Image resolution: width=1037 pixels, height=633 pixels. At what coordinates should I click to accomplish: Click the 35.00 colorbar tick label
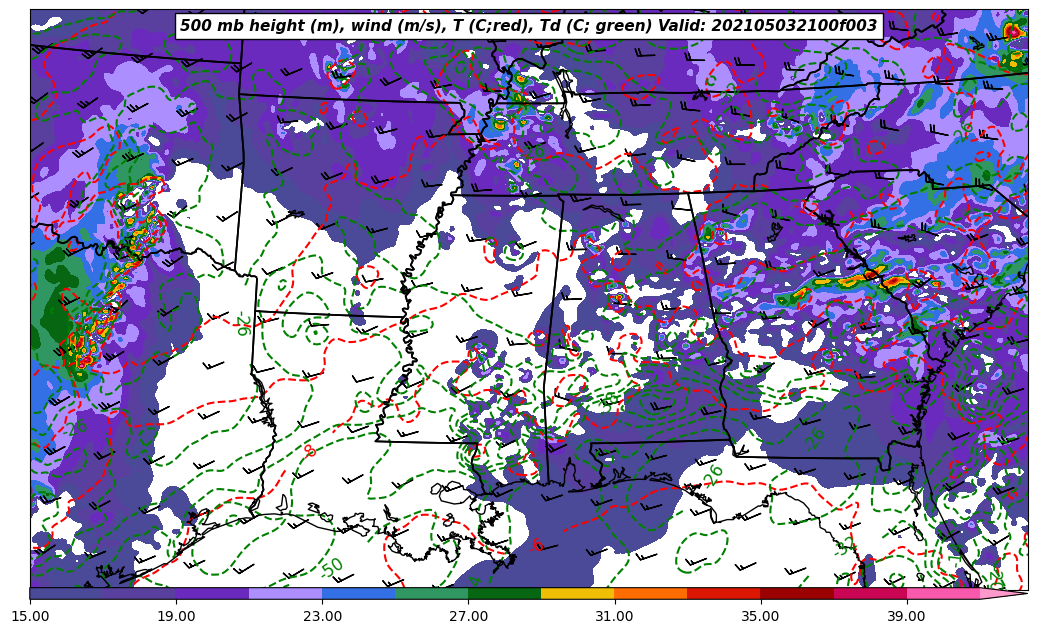pyautogui.click(x=760, y=617)
